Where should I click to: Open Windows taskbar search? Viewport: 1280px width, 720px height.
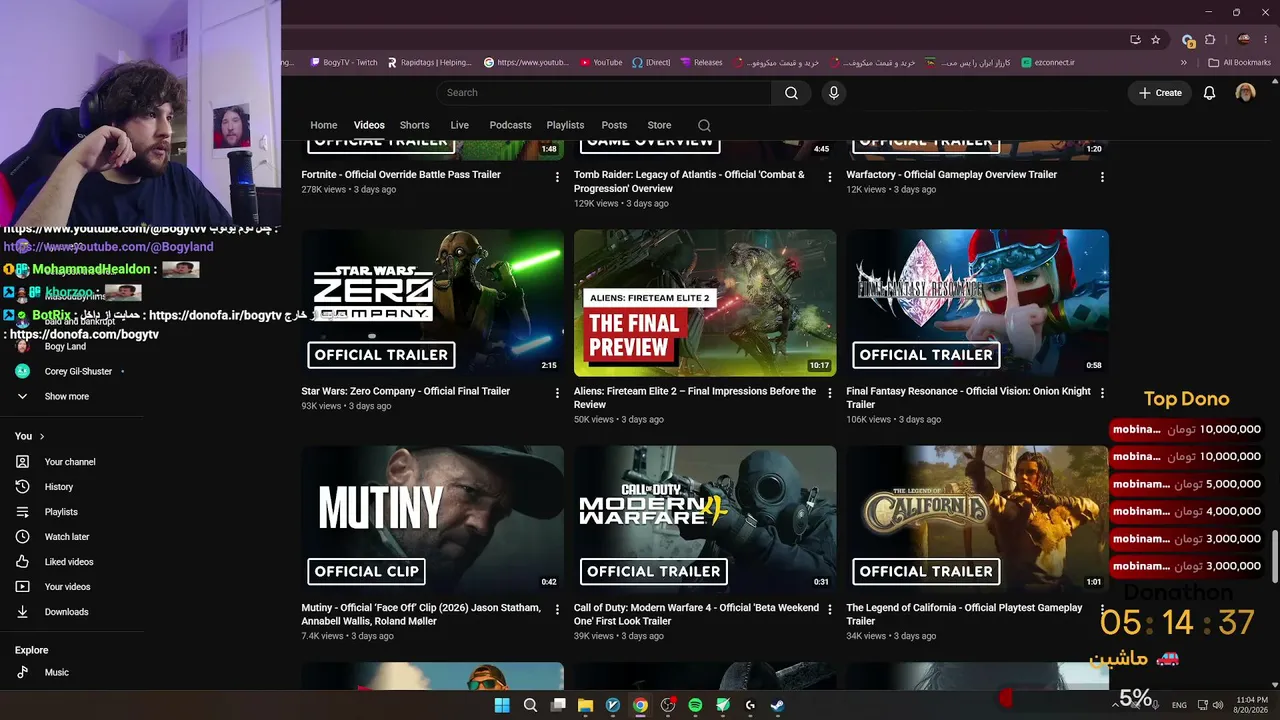tap(530, 705)
